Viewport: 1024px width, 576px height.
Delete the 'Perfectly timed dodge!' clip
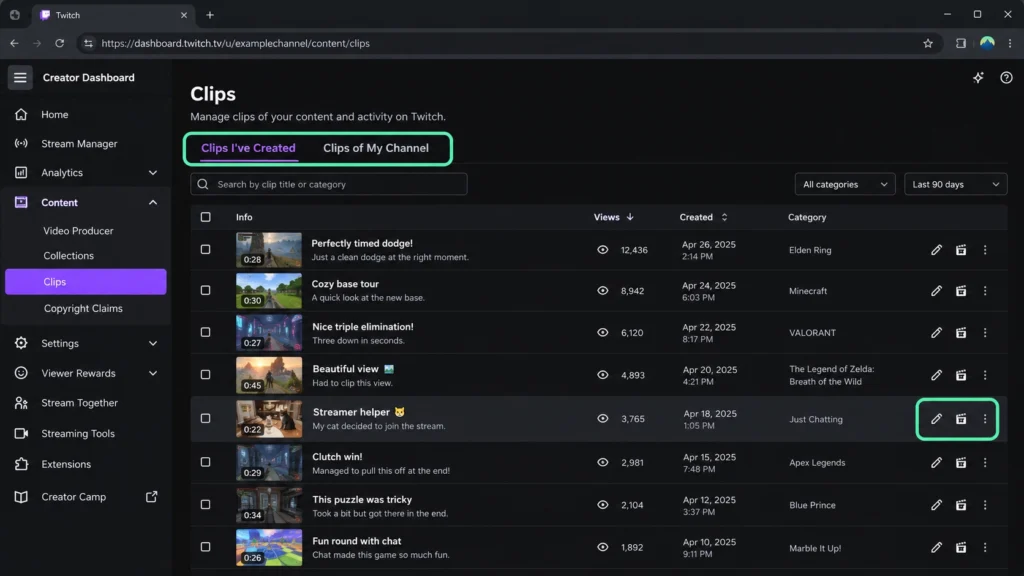pyautogui.click(x=961, y=249)
